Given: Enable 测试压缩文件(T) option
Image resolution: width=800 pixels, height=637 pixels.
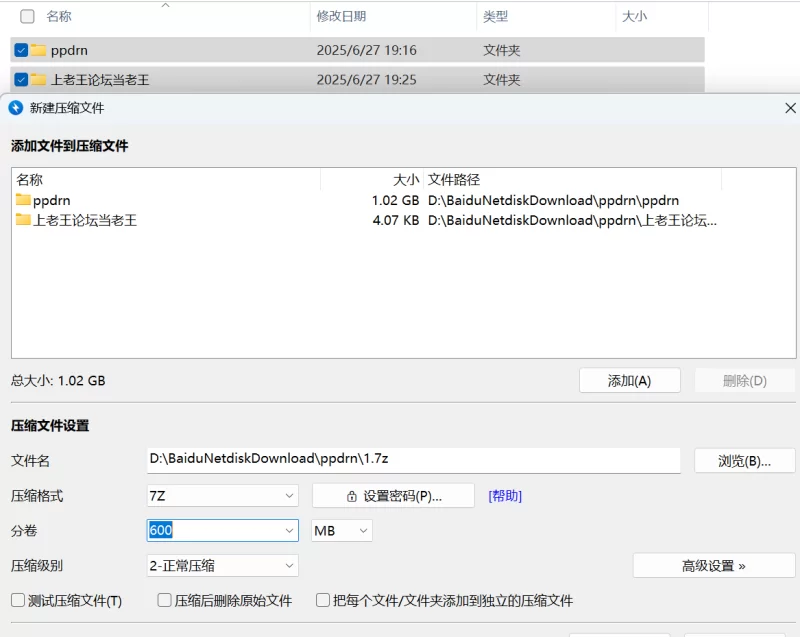Looking at the screenshot, I should [18, 601].
